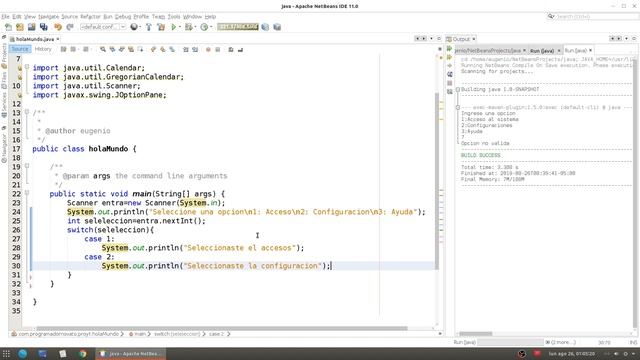Click the editor horizontal scrollbar

(222, 328)
